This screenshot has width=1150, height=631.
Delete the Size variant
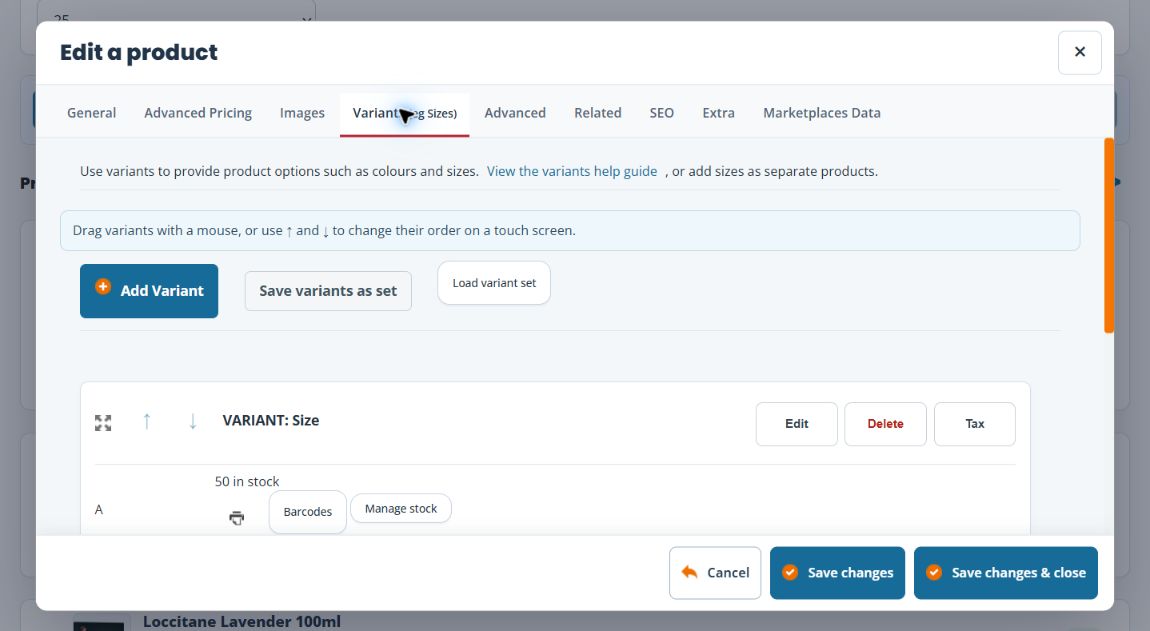coord(885,424)
